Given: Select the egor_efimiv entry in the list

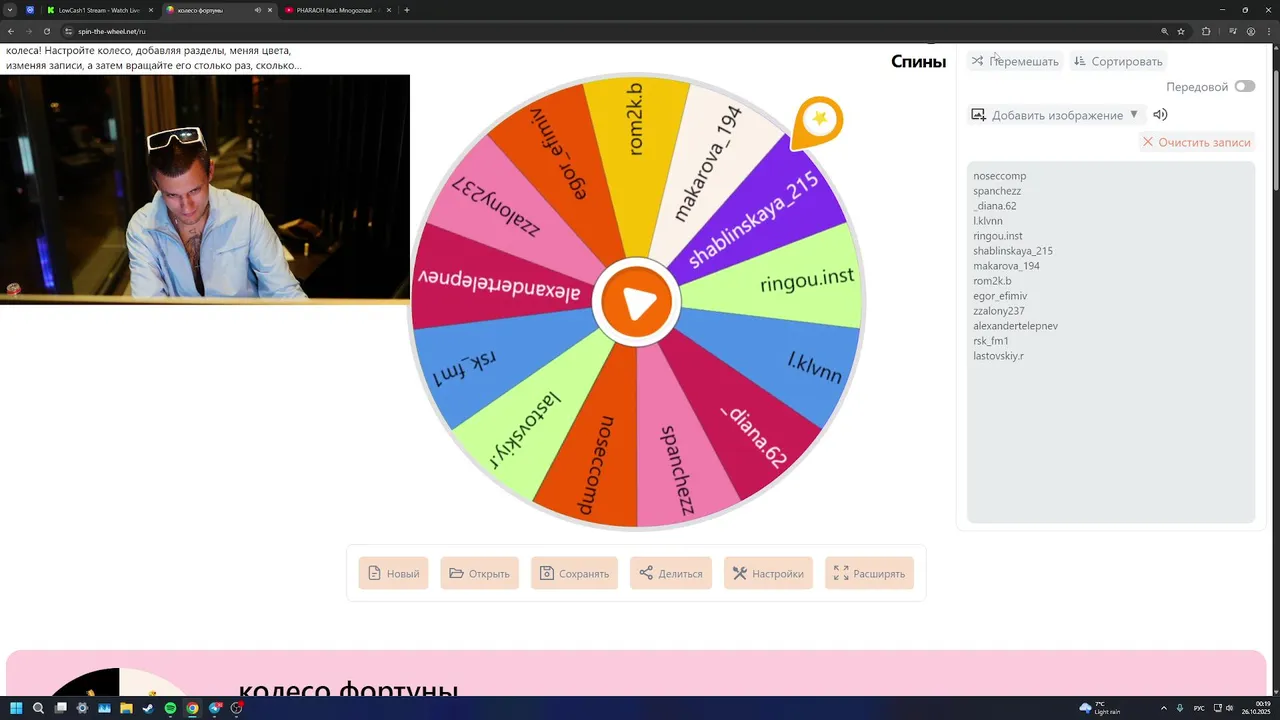Looking at the screenshot, I should click(1000, 296).
